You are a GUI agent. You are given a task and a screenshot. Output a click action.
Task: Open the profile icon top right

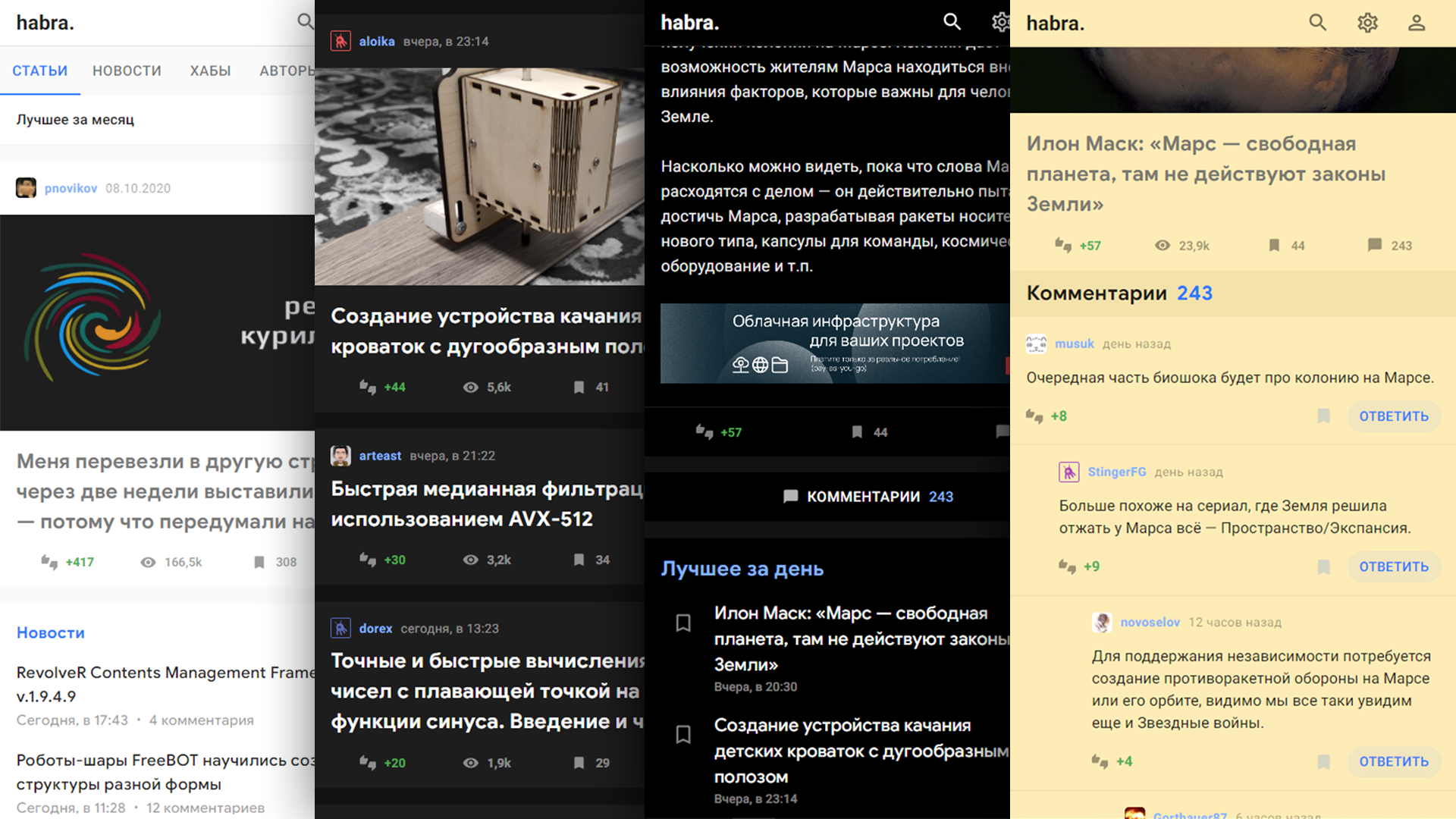click(x=1417, y=23)
